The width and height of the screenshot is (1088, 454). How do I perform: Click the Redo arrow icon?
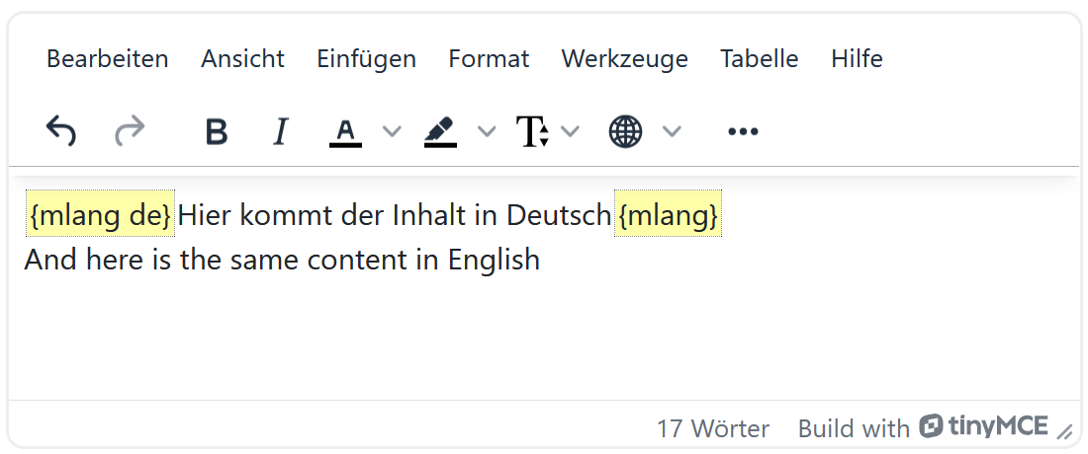(x=130, y=131)
